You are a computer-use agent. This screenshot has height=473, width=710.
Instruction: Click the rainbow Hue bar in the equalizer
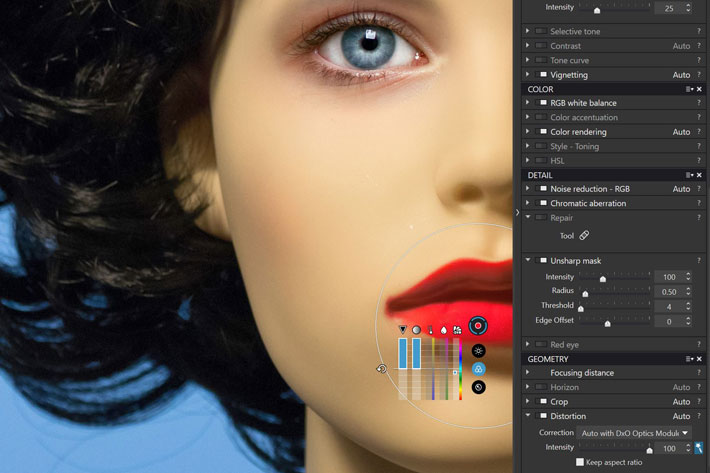tap(461, 370)
